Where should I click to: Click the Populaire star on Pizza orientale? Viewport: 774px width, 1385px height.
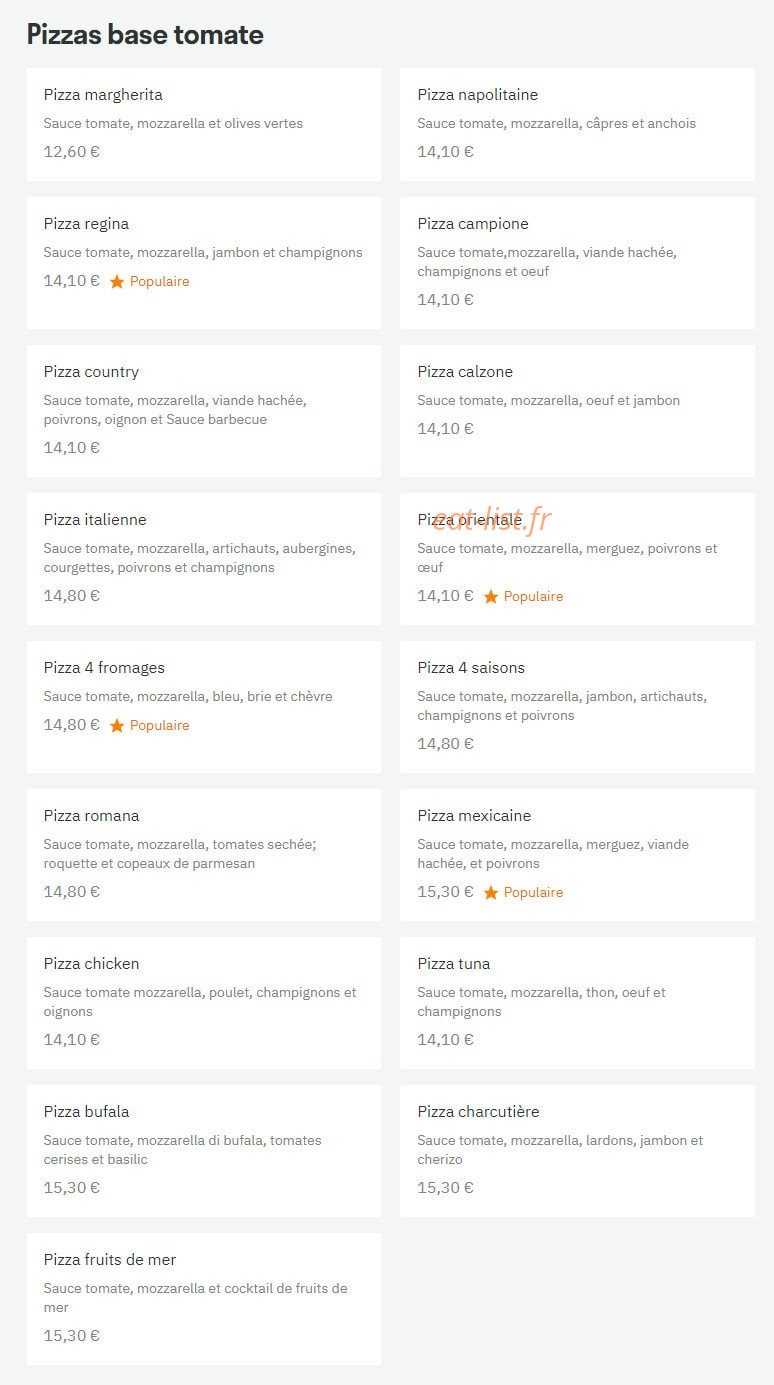point(491,596)
